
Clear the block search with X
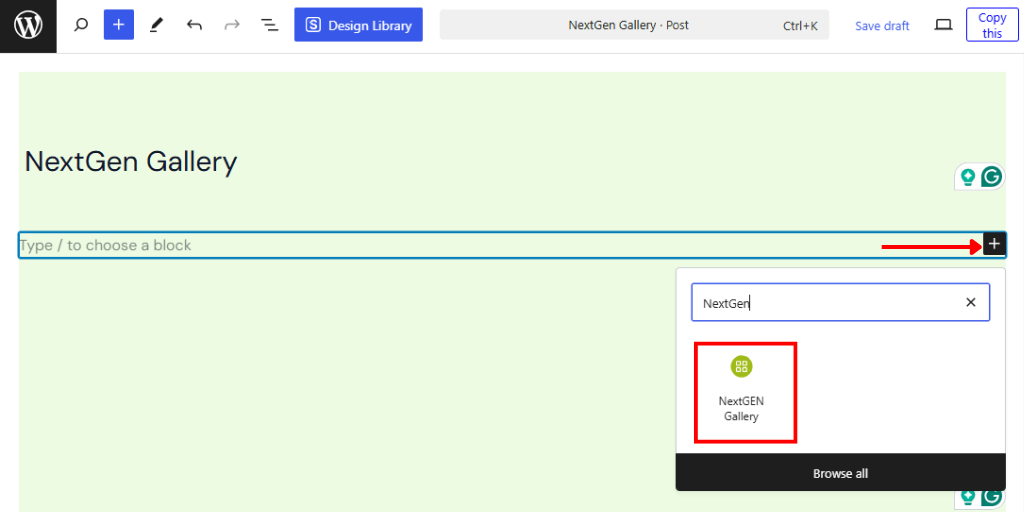tap(971, 302)
